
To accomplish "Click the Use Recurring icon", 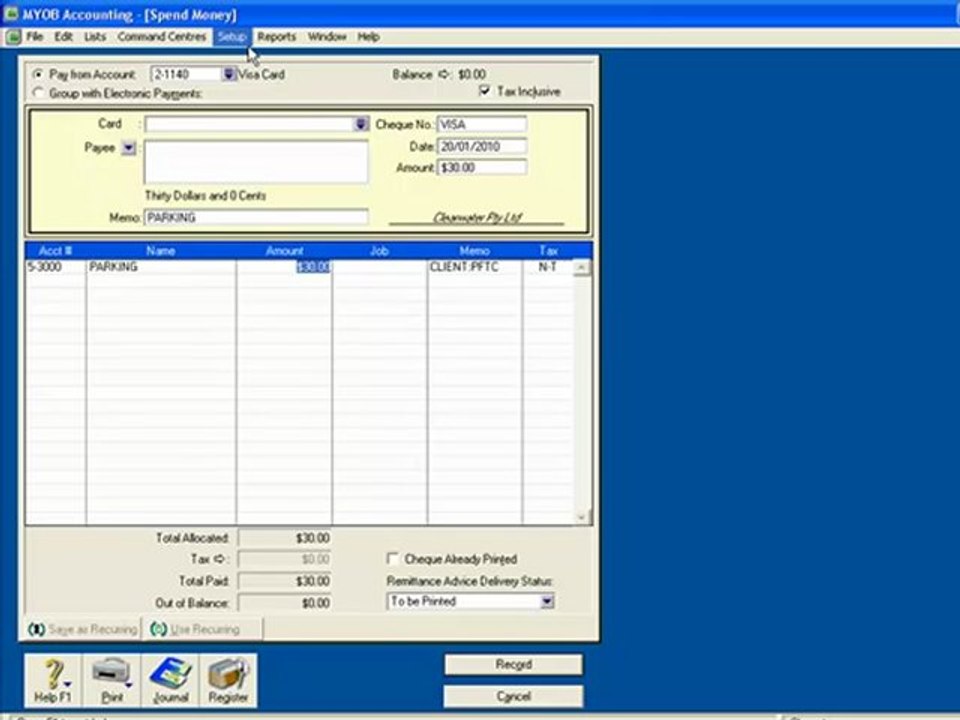I will pos(159,629).
